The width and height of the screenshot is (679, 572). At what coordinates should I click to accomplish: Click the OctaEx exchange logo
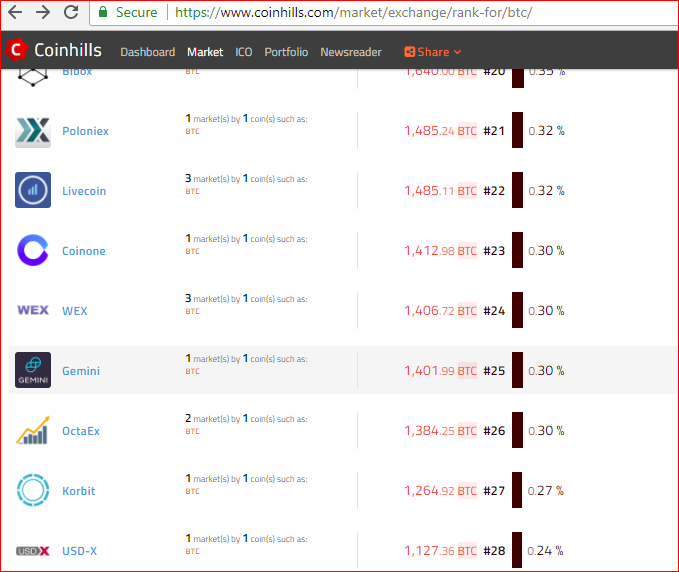[33, 430]
